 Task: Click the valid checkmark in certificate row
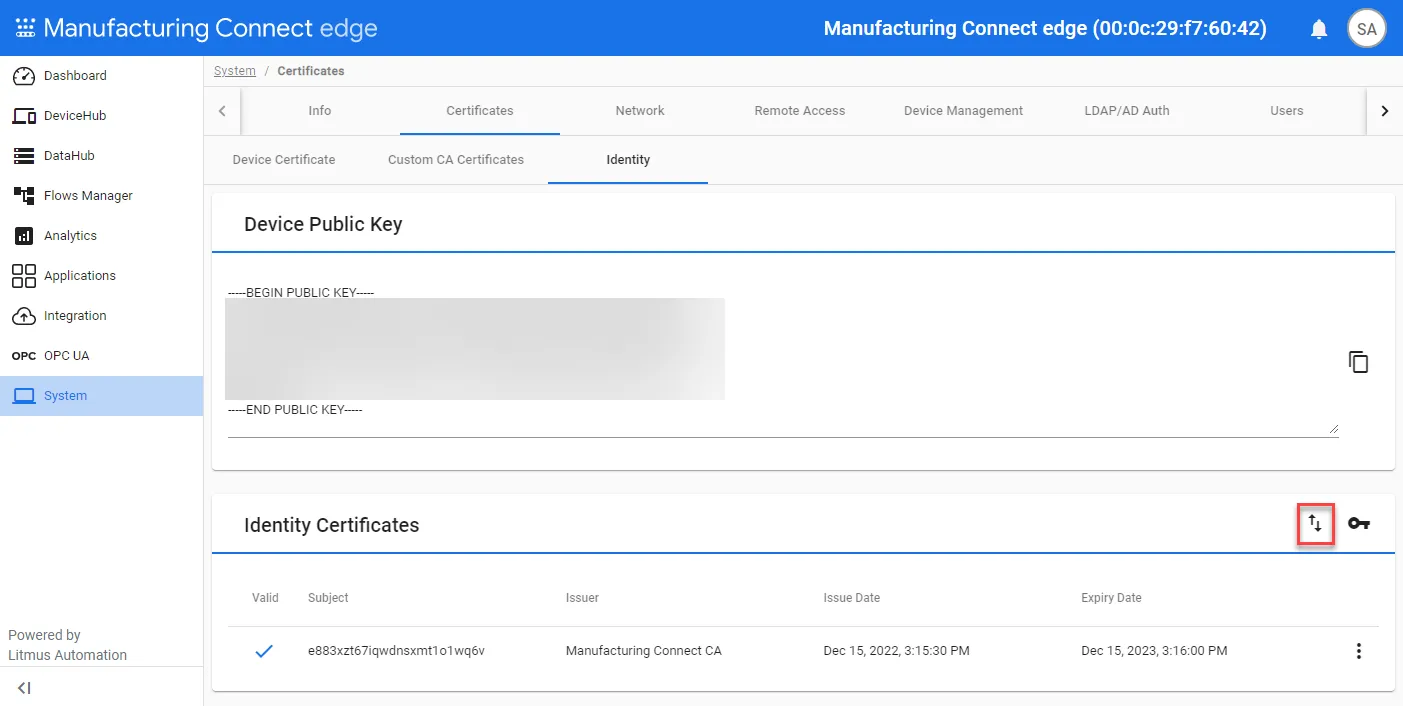pyautogui.click(x=264, y=651)
